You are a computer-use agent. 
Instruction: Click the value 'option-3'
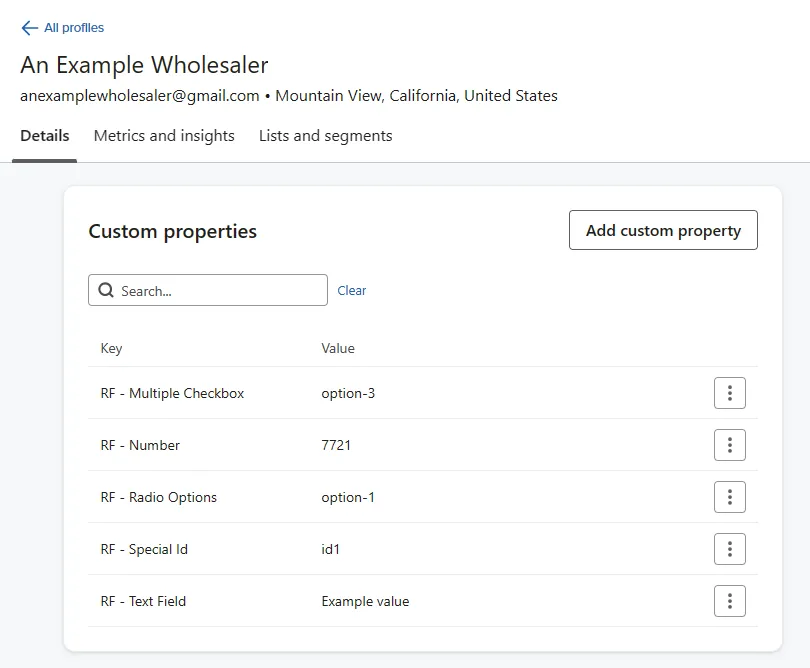click(348, 393)
